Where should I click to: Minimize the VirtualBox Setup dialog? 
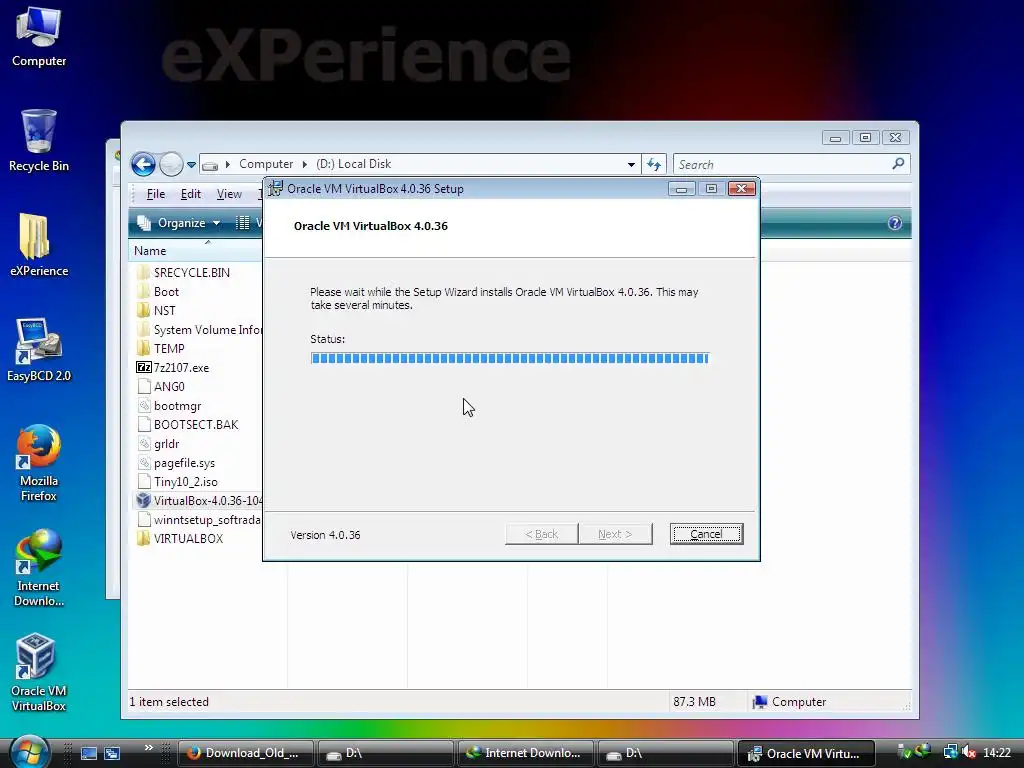pos(681,189)
